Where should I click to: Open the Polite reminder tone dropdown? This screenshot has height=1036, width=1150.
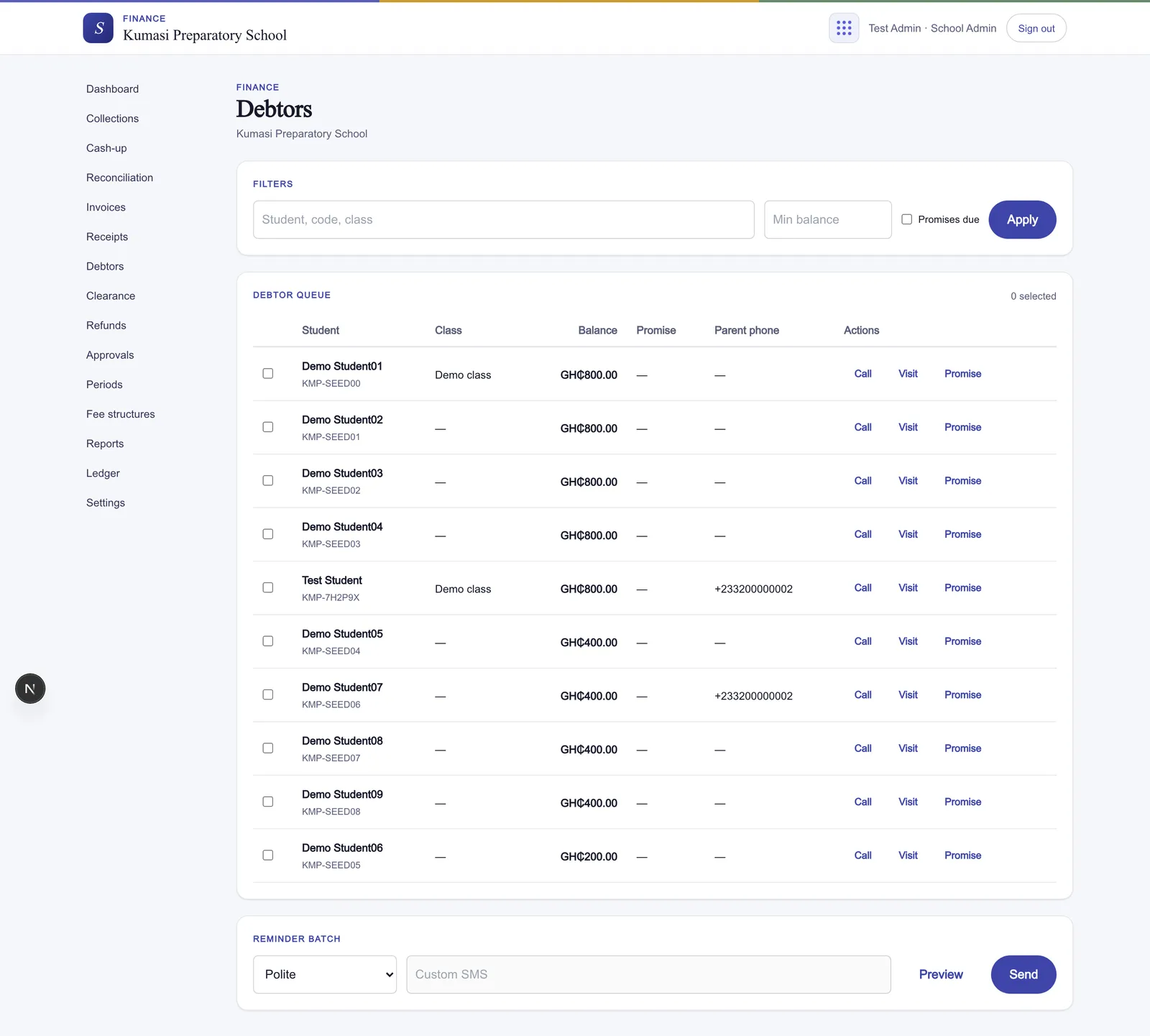325,974
